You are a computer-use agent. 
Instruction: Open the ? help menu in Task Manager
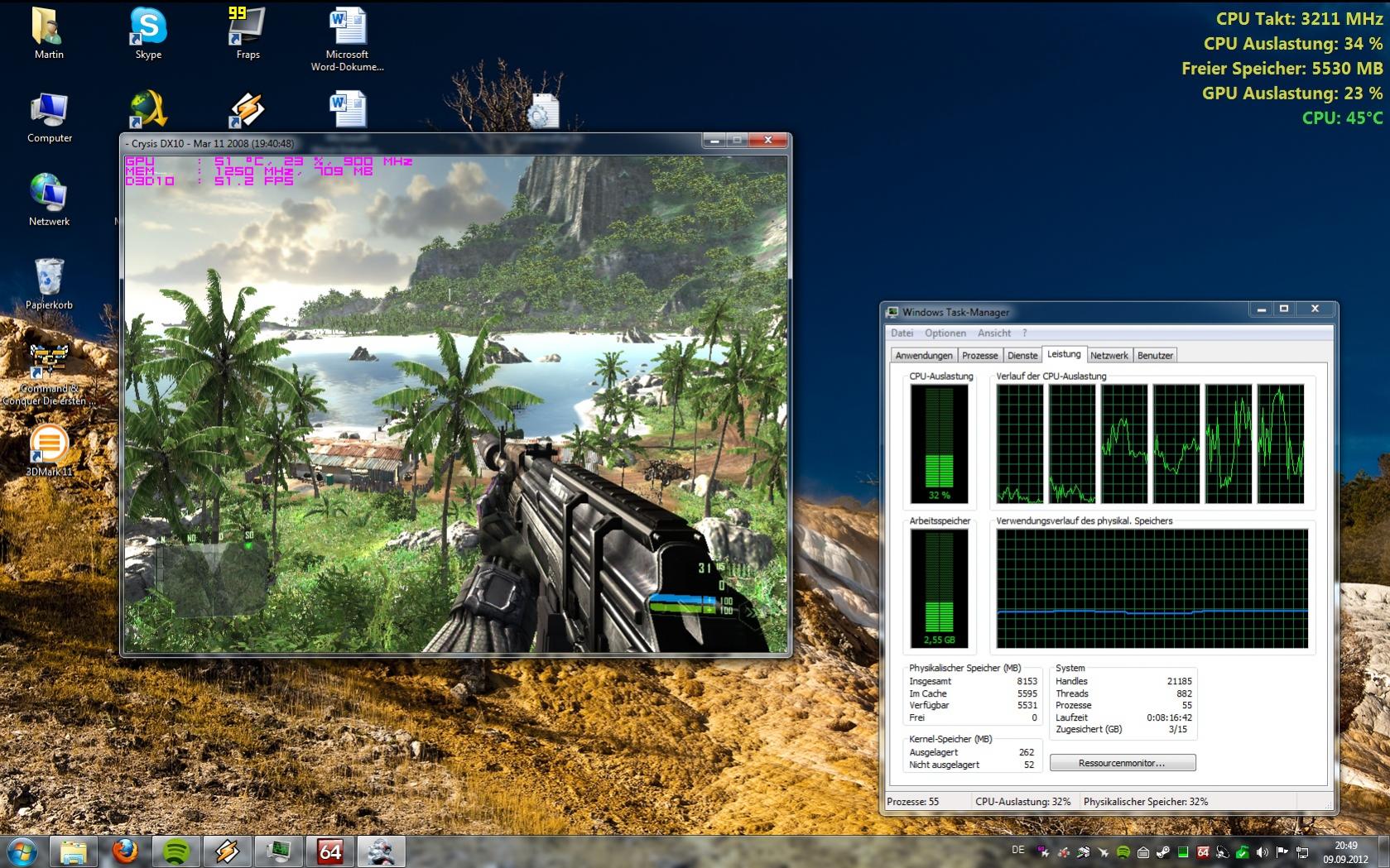[1024, 333]
